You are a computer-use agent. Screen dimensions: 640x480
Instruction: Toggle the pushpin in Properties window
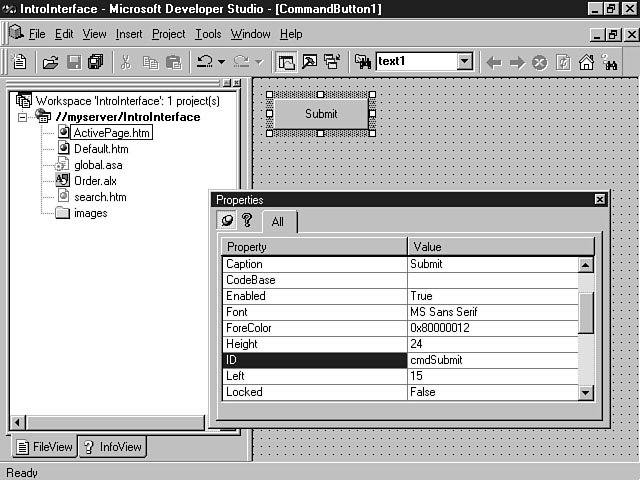point(227,221)
